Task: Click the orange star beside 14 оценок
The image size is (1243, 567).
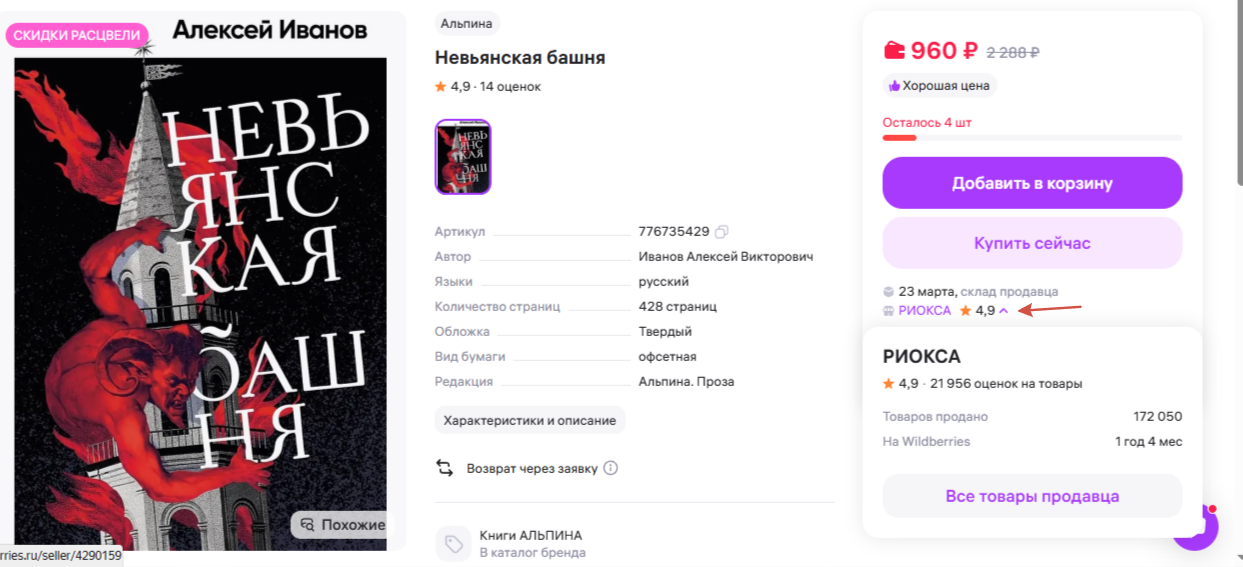Action: 441,87
